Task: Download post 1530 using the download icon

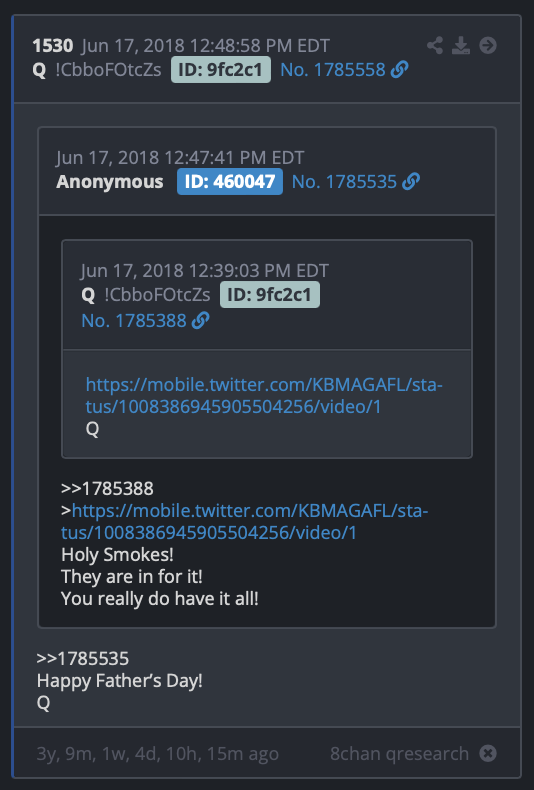Action: [461, 45]
